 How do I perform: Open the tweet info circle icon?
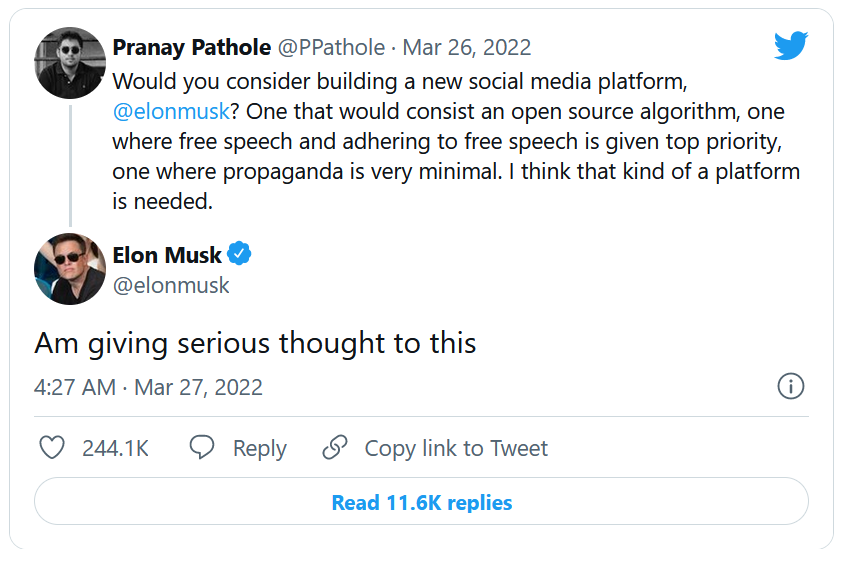[790, 387]
